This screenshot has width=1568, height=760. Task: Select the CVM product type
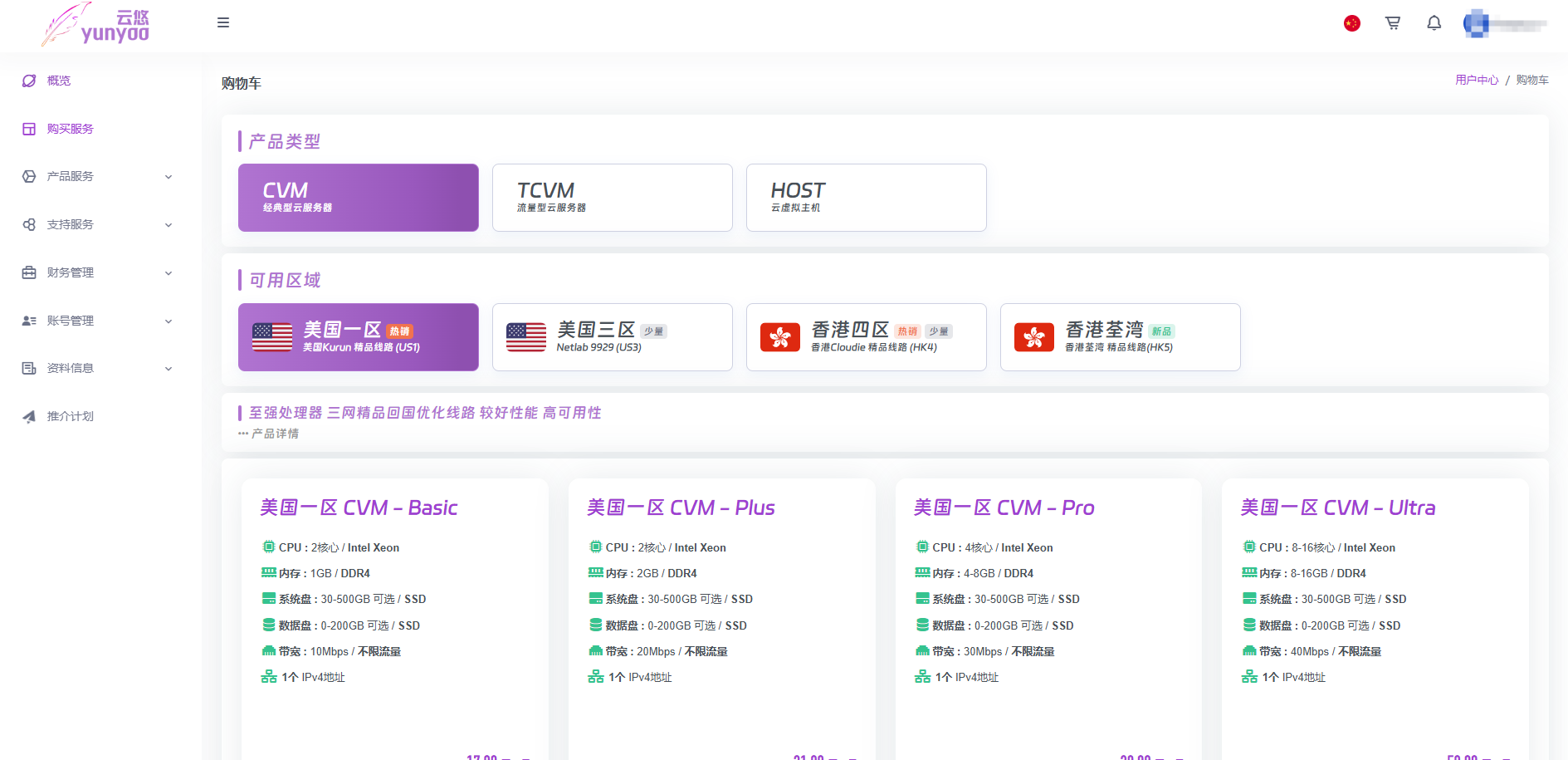(x=359, y=198)
